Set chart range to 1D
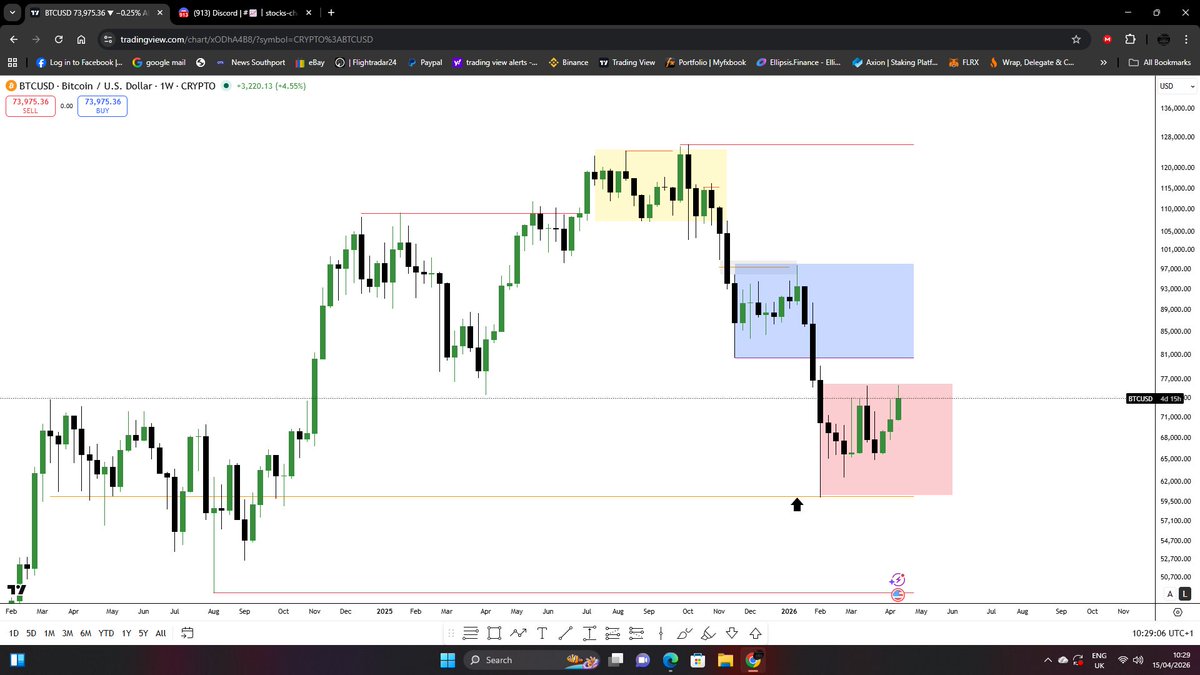The image size is (1200, 675). pos(15,633)
